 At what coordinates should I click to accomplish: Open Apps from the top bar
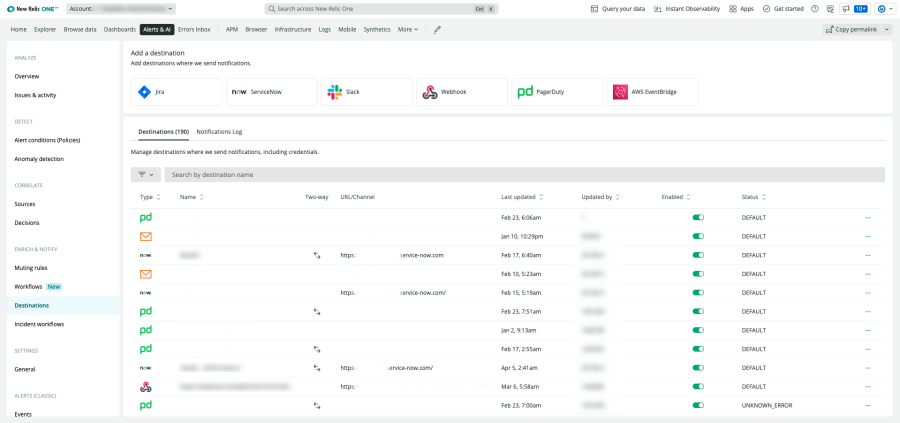[x=740, y=8]
